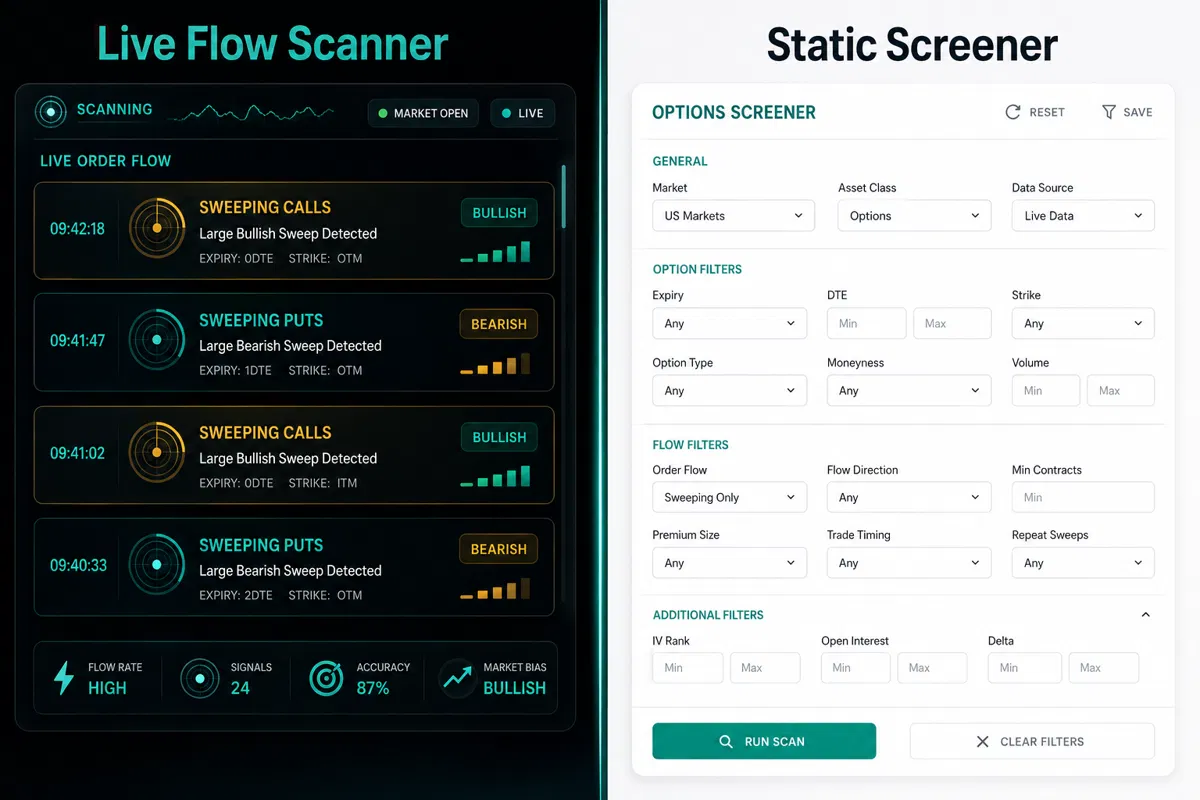Image resolution: width=1200 pixels, height=800 pixels.
Task: Click the Volume Max input field
Action: pyautogui.click(x=1121, y=391)
